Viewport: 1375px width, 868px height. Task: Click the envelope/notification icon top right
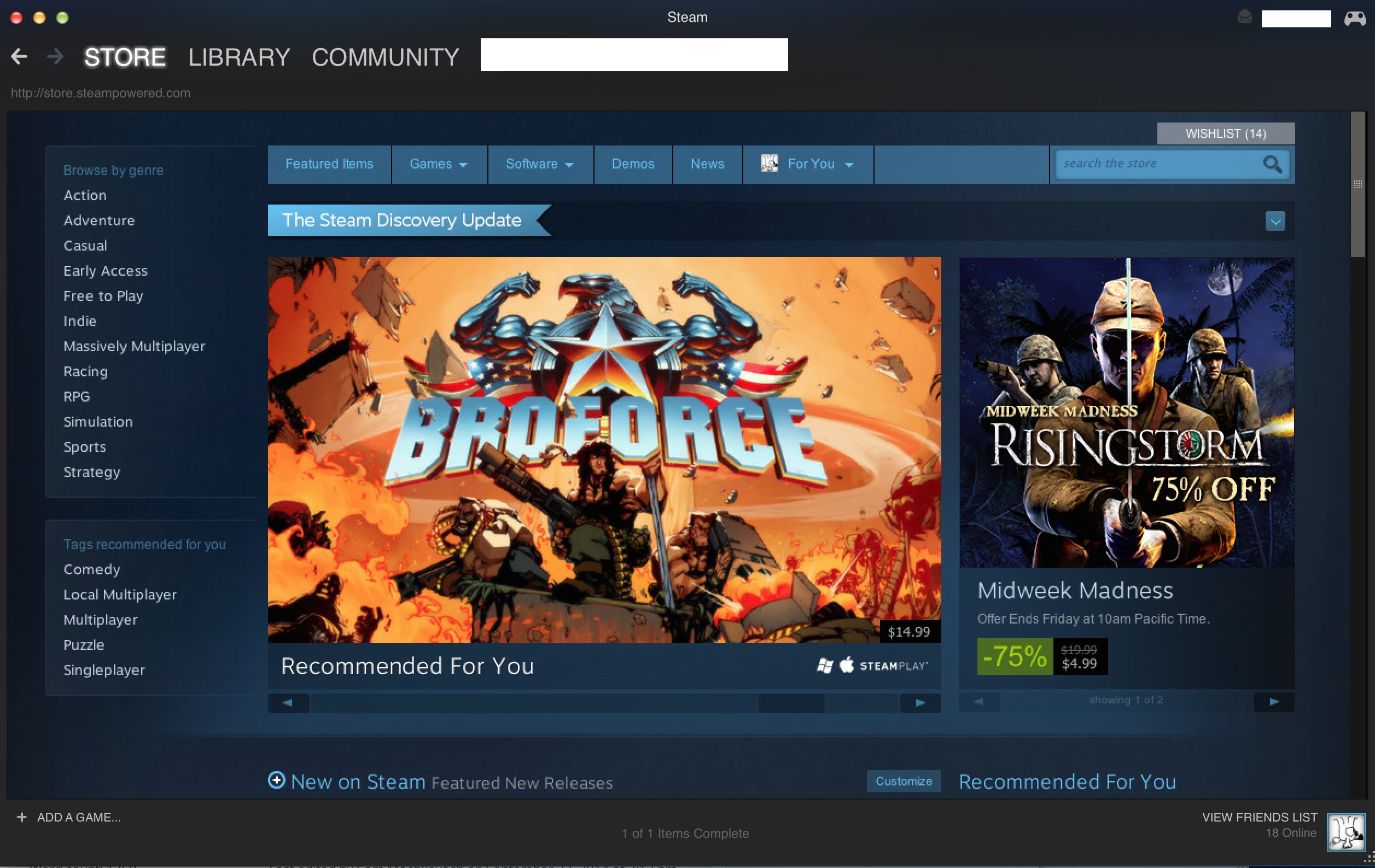[1244, 17]
